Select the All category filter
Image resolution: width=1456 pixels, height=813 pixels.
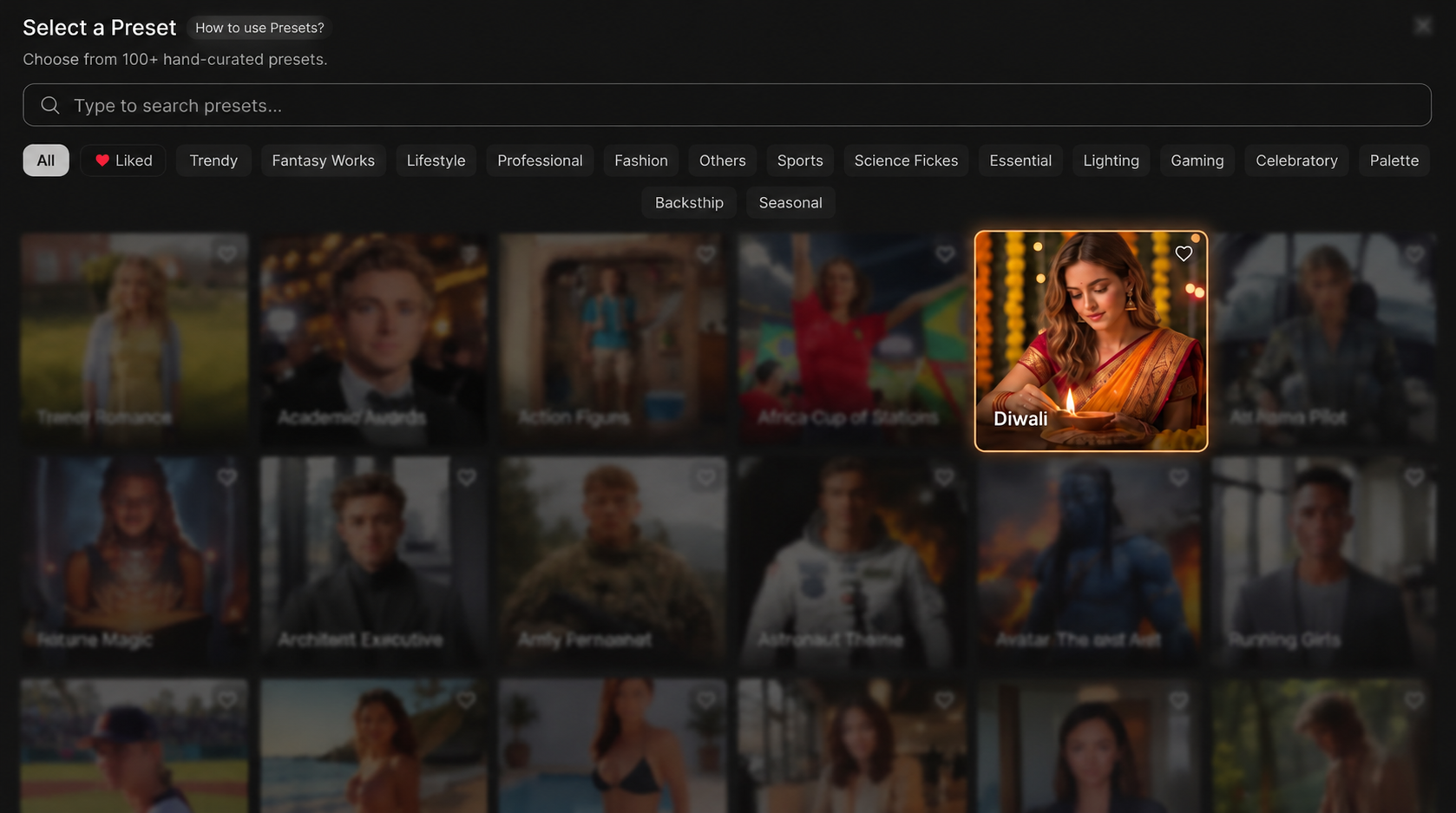(46, 161)
